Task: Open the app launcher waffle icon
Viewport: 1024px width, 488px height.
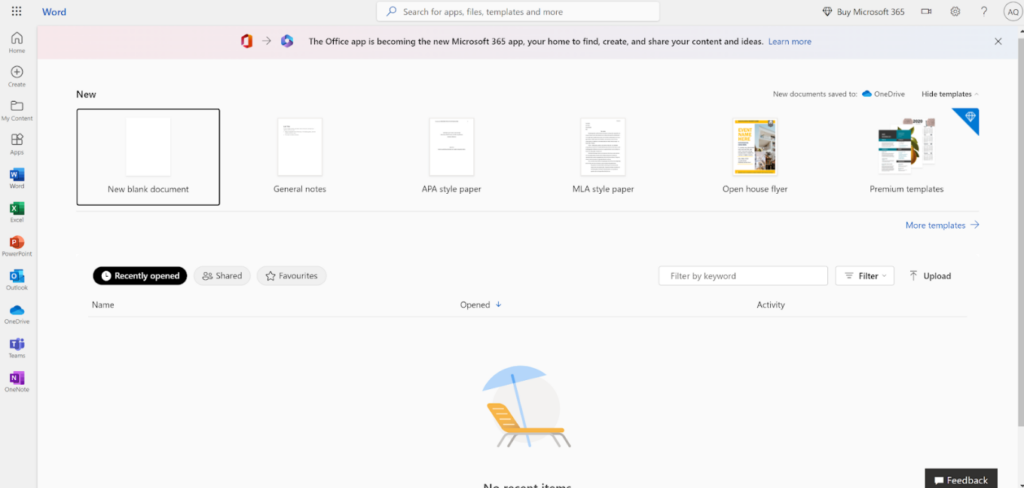Action: click(x=16, y=11)
